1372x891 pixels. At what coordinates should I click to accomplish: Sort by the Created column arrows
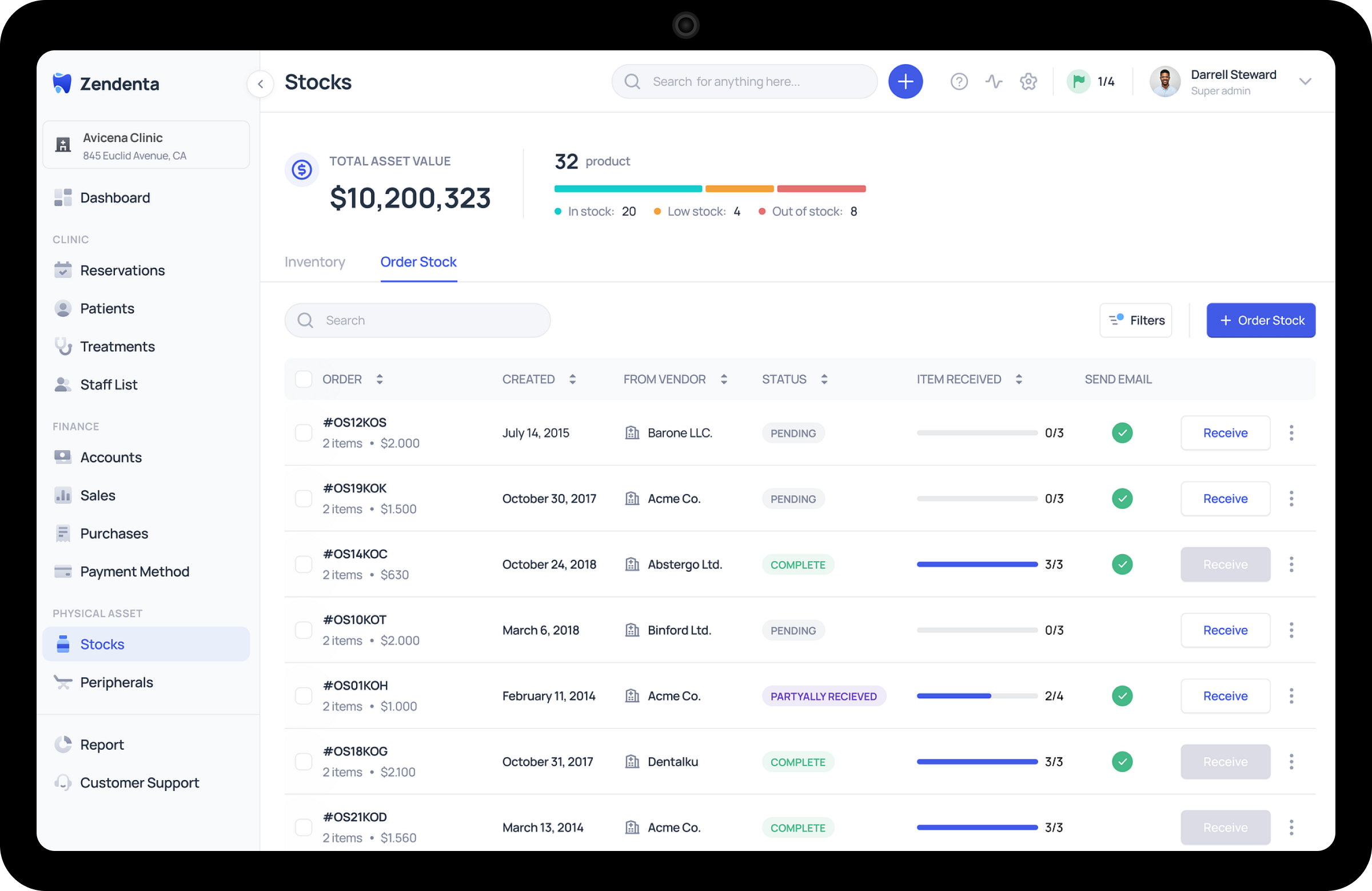(572, 380)
